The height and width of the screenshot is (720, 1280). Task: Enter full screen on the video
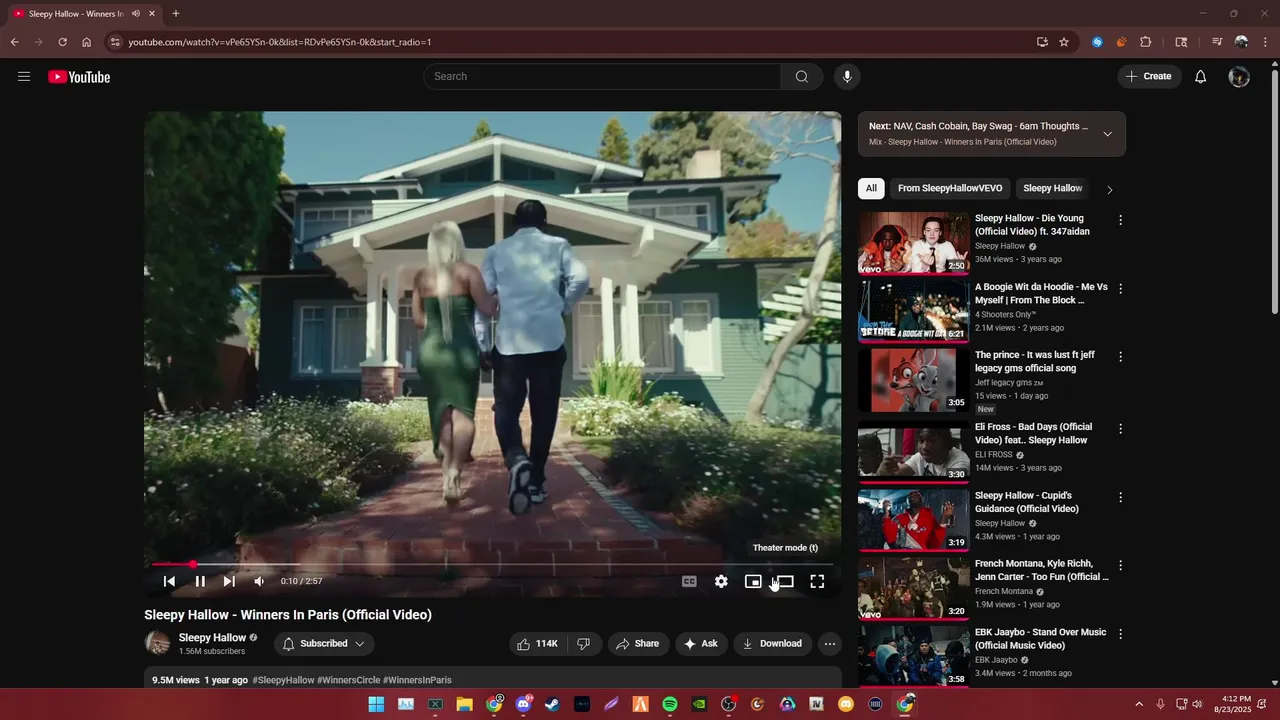pyautogui.click(x=817, y=581)
